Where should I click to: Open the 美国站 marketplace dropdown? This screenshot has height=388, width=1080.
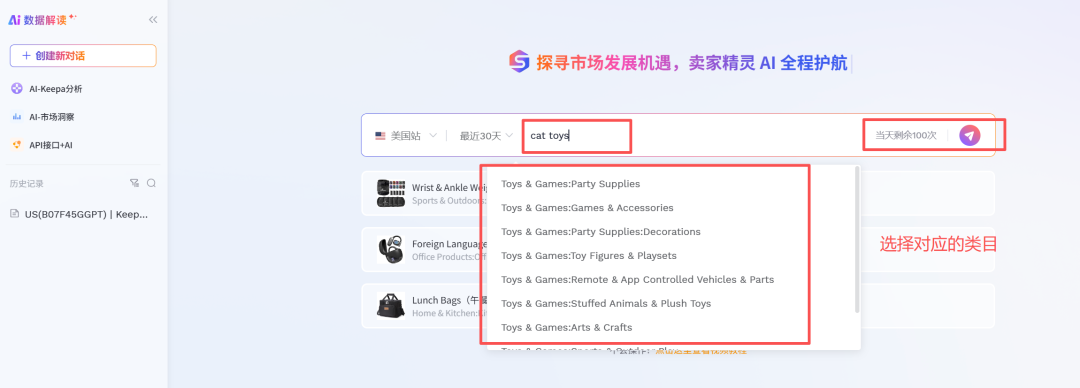point(406,136)
